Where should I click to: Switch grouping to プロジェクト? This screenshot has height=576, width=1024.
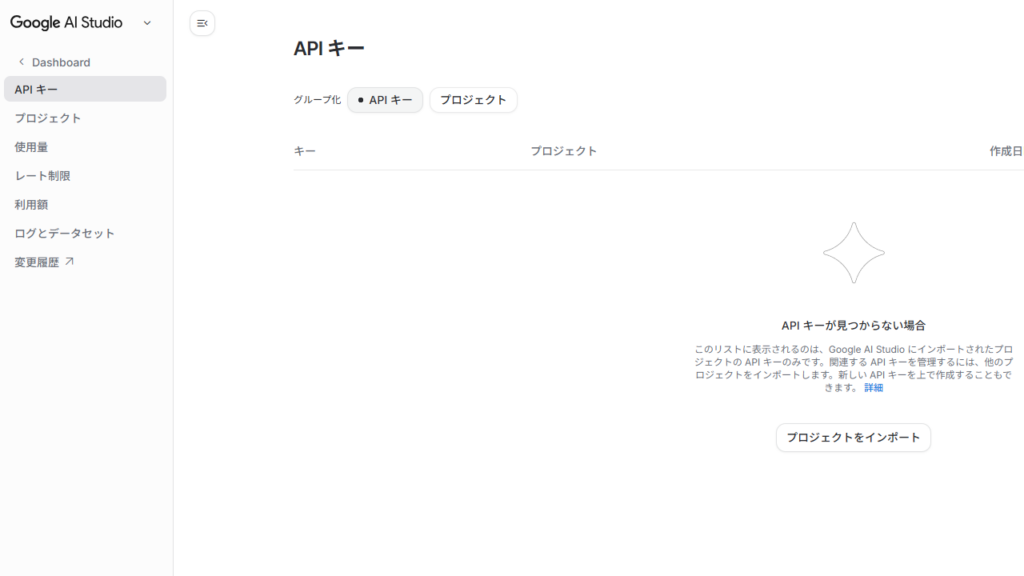[473, 100]
